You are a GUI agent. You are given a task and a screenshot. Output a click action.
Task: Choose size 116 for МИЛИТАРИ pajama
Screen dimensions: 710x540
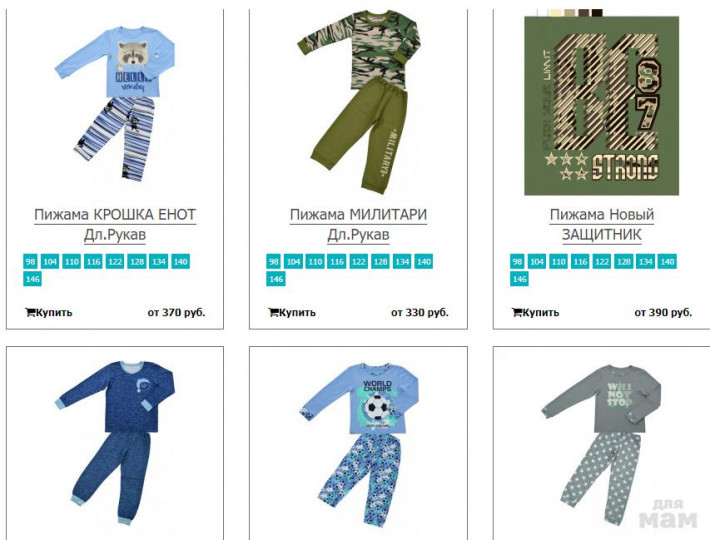(336, 261)
